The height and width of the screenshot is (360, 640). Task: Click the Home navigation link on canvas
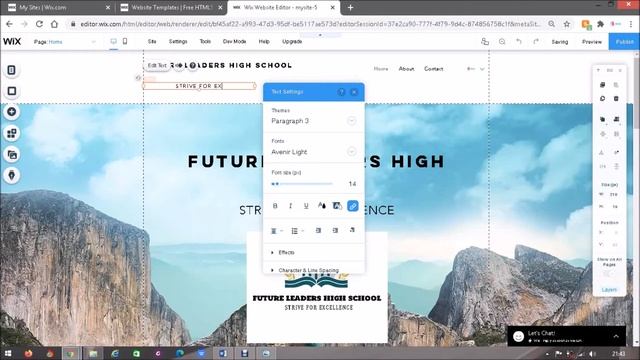(x=381, y=69)
